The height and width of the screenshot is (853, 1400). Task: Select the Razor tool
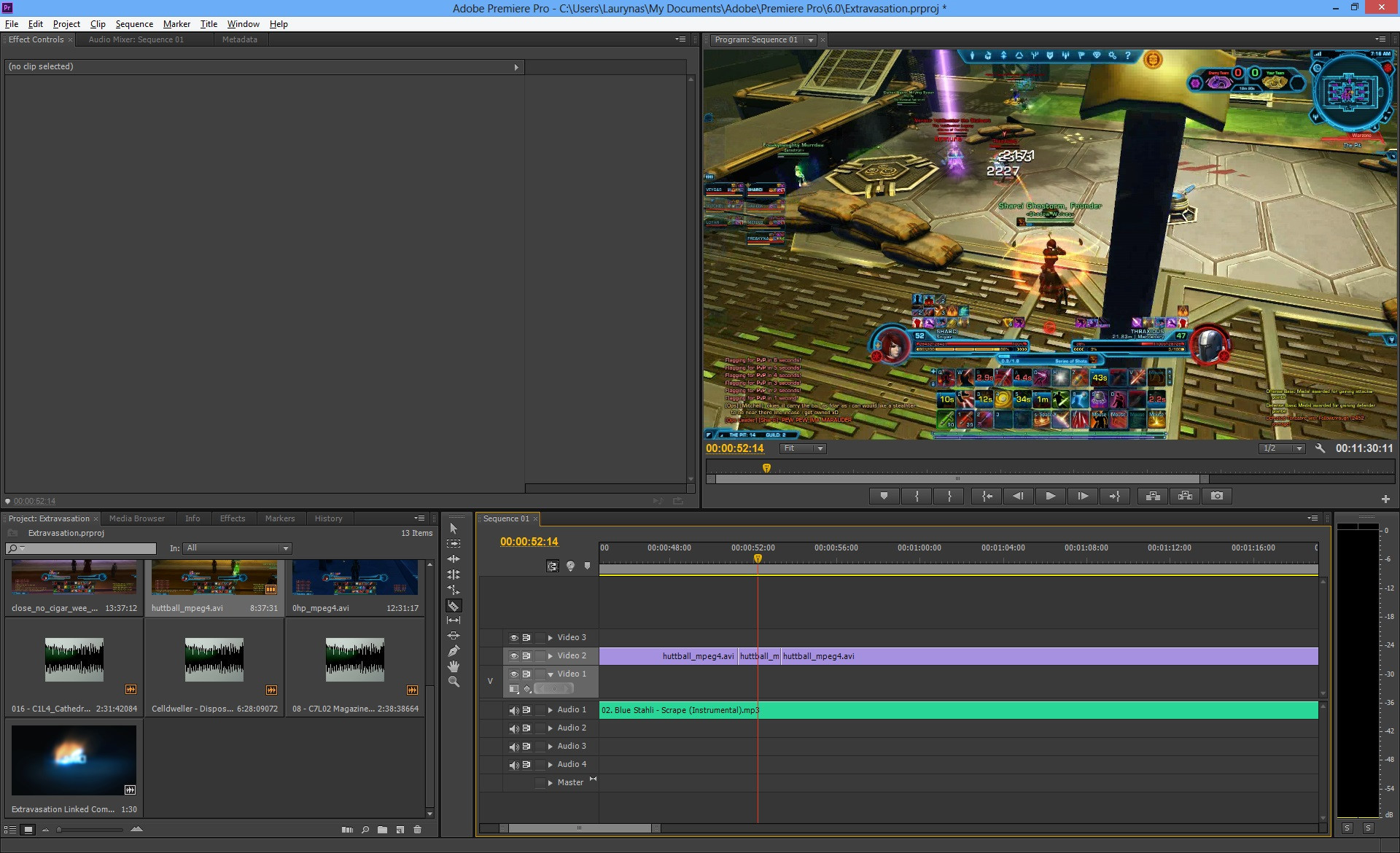[x=454, y=606]
